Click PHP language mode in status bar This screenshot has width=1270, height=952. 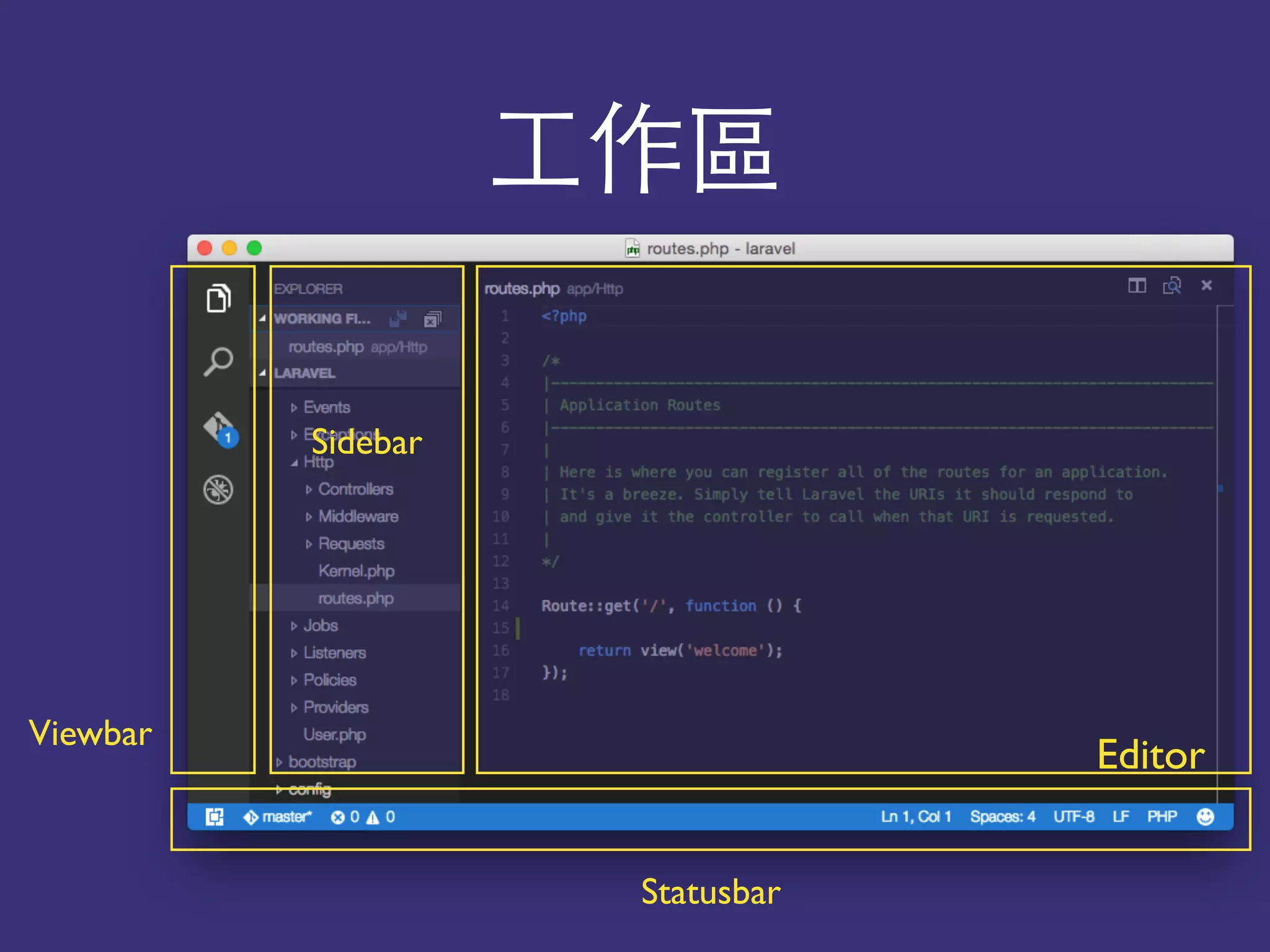(x=1161, y=817)
